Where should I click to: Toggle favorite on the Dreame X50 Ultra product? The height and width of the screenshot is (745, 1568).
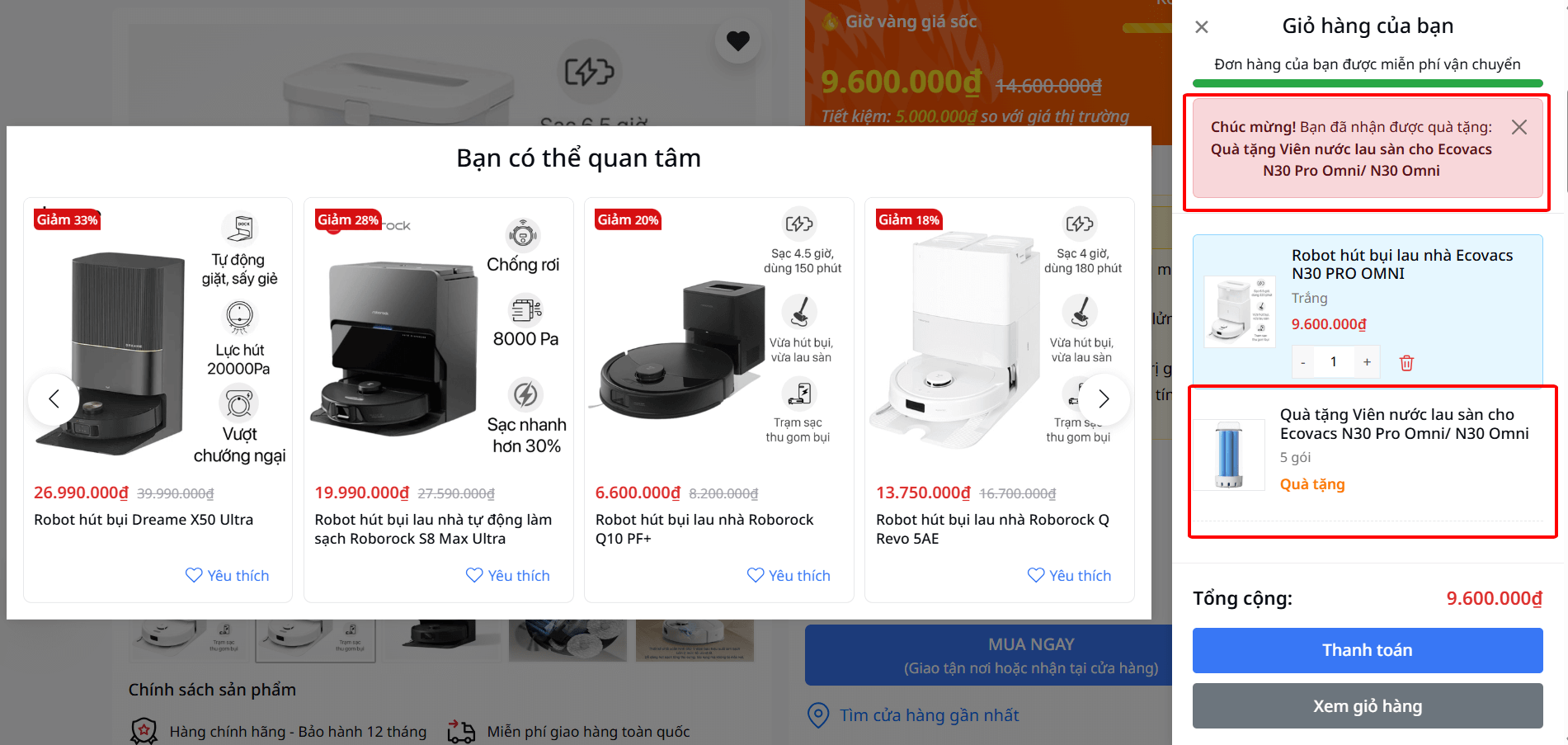tap(226, 575)
